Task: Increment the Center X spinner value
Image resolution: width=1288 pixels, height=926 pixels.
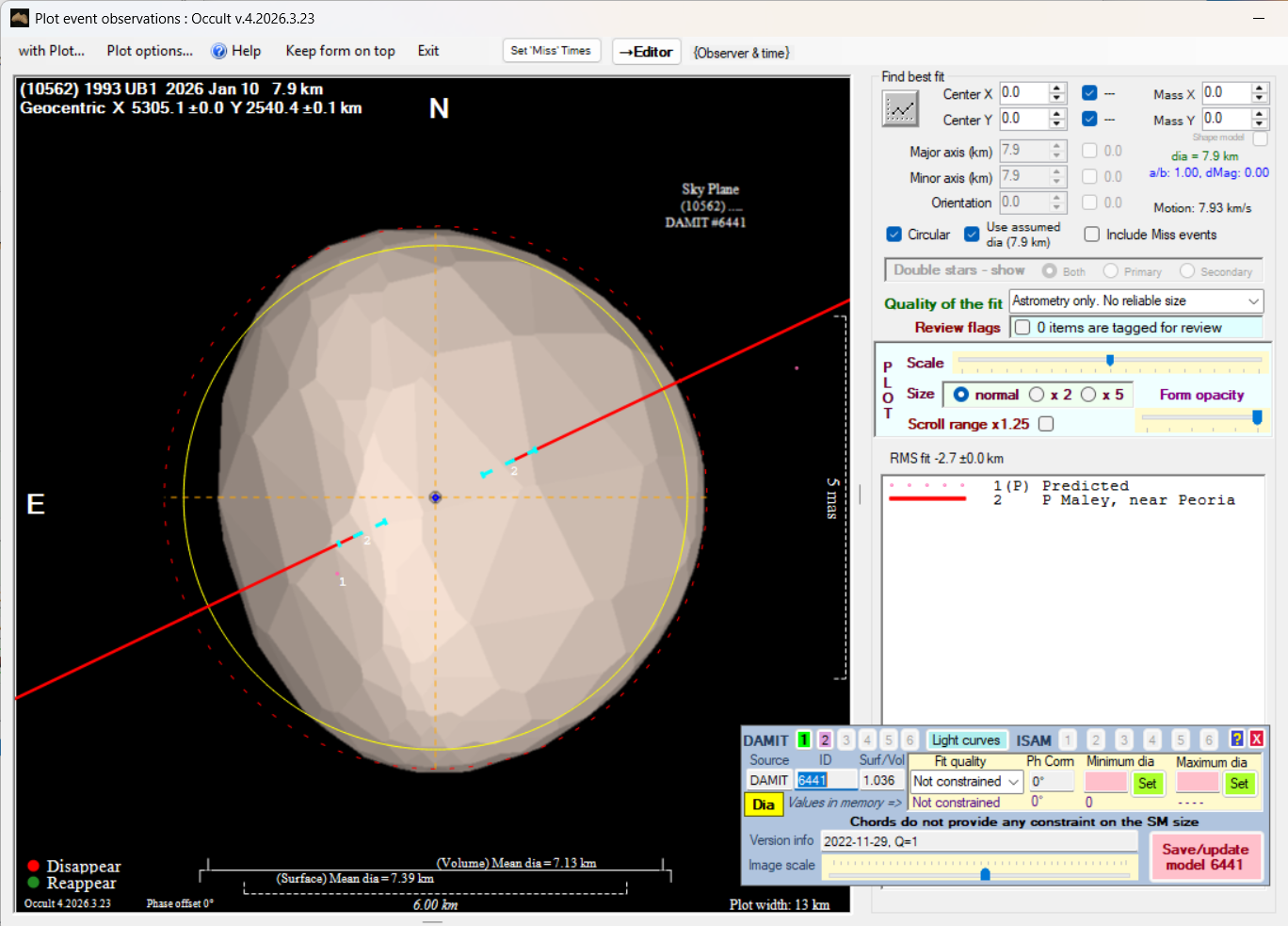Action: (1057, 89)
